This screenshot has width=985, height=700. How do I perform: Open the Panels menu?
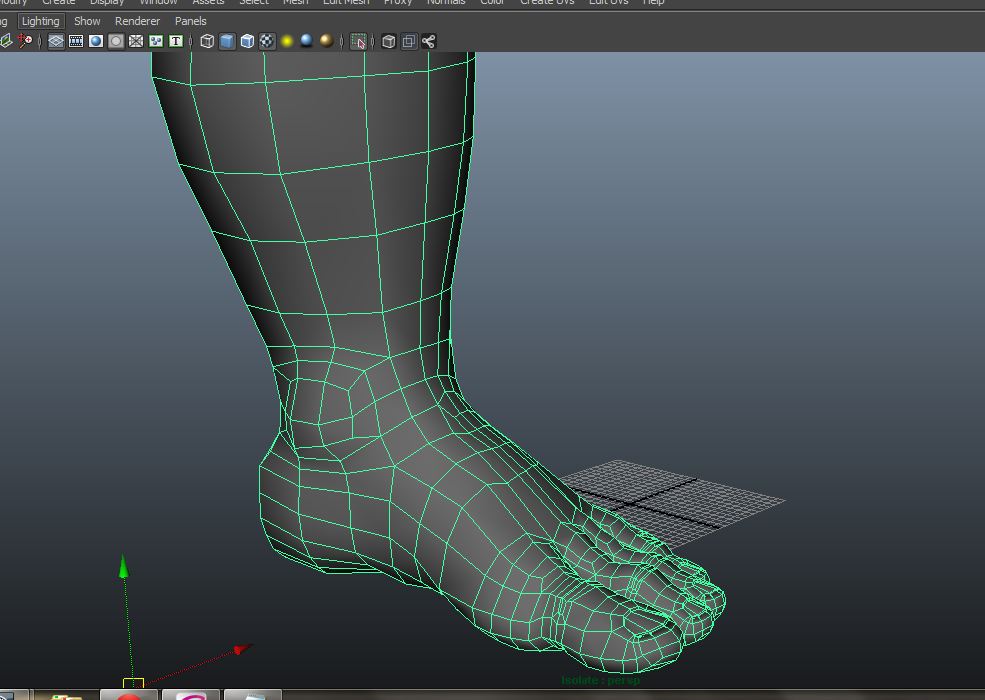[190, 21]
